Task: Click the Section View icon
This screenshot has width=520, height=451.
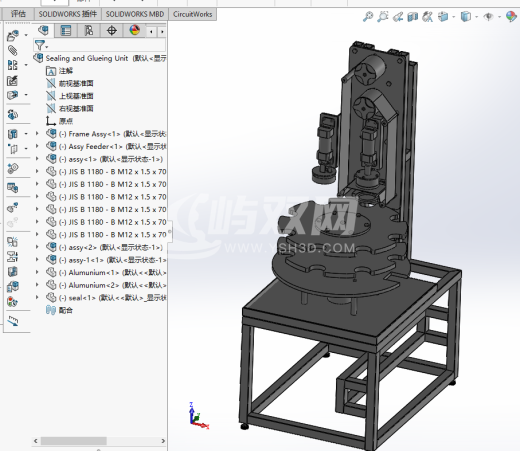Action: tap(413, 17)
